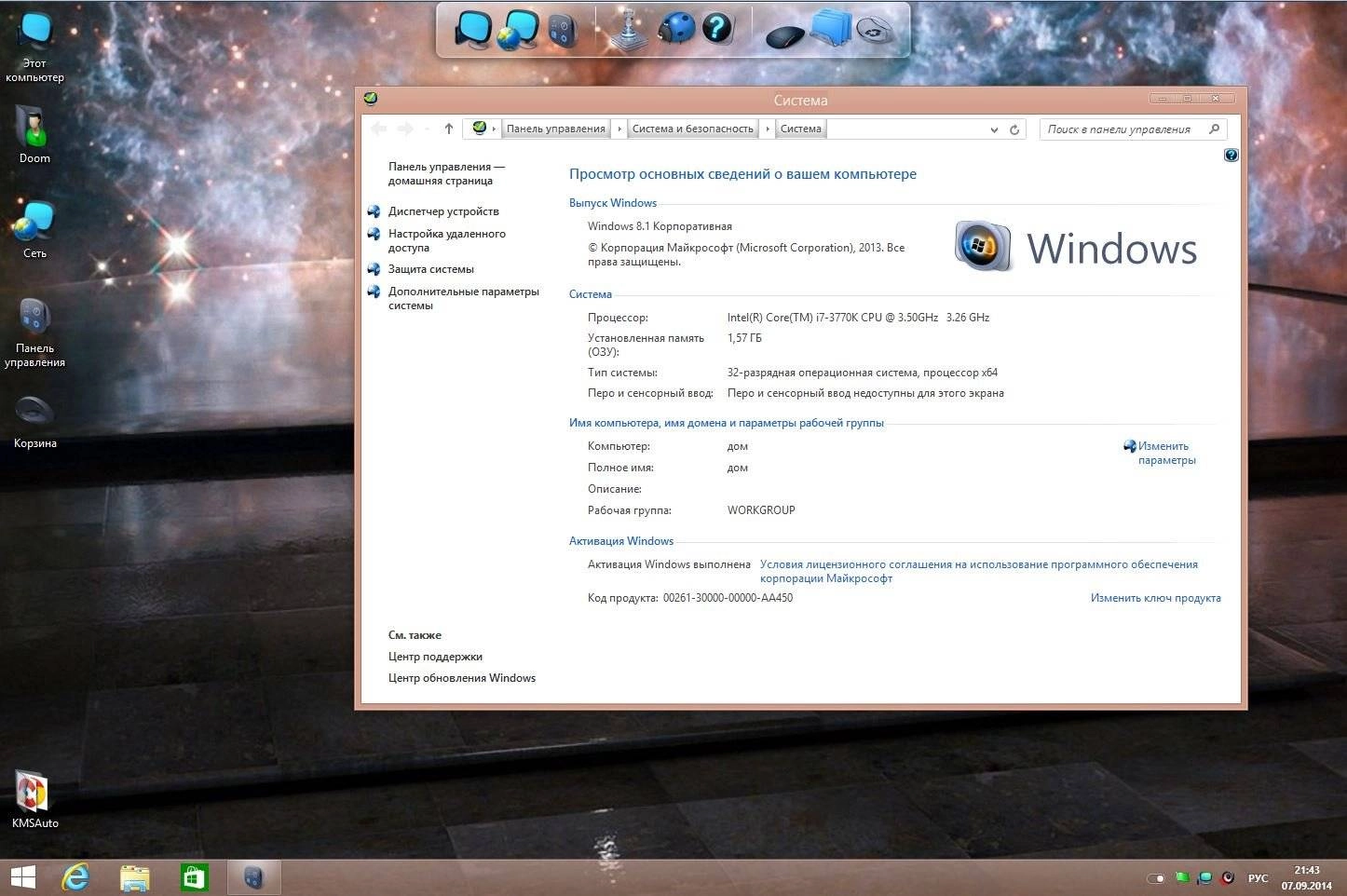This screenshot has width=1347, height=896.
Task: Click Изменить параметры link
Action: [1166, 453]
